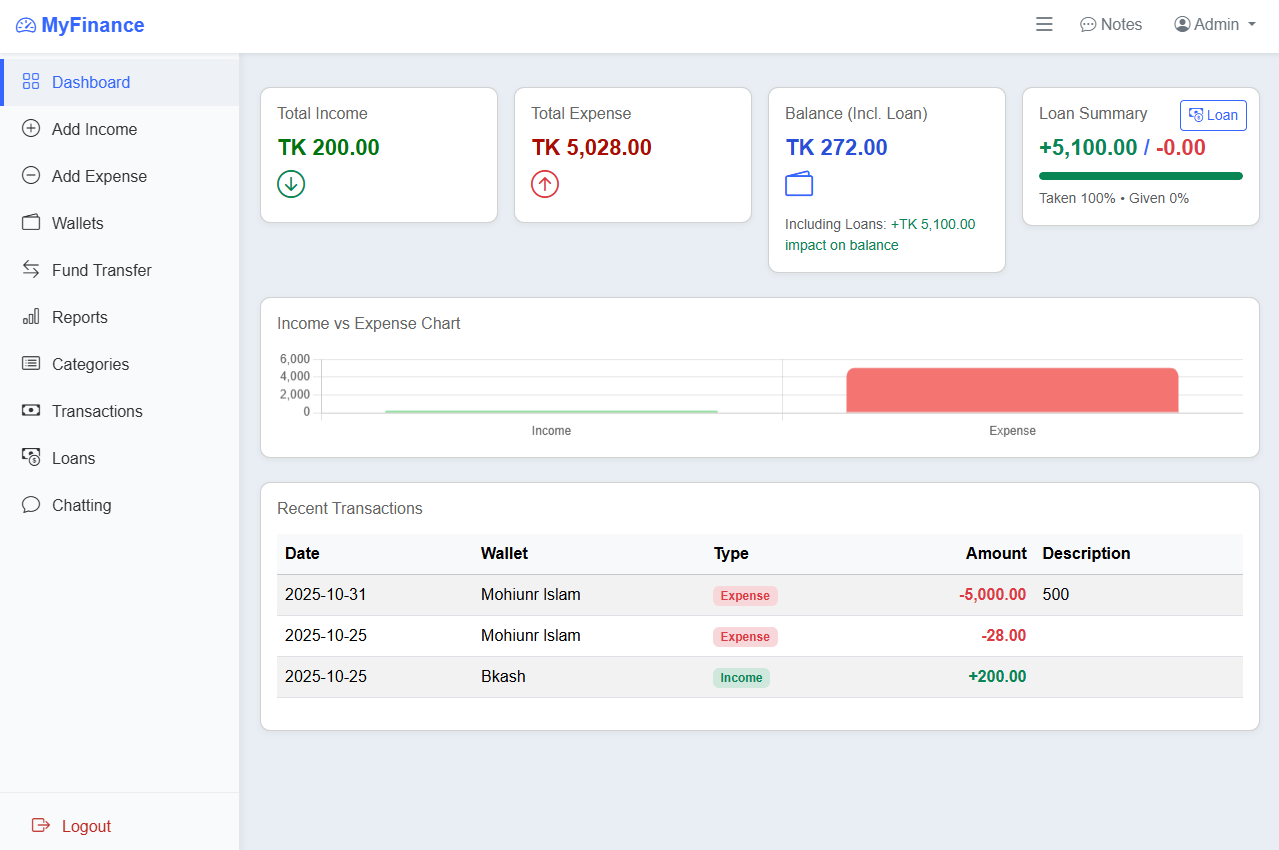Viewport: 1279px width, 850px height.
Task: Click the Loans handshake icon
Action: tap(31, 458)
